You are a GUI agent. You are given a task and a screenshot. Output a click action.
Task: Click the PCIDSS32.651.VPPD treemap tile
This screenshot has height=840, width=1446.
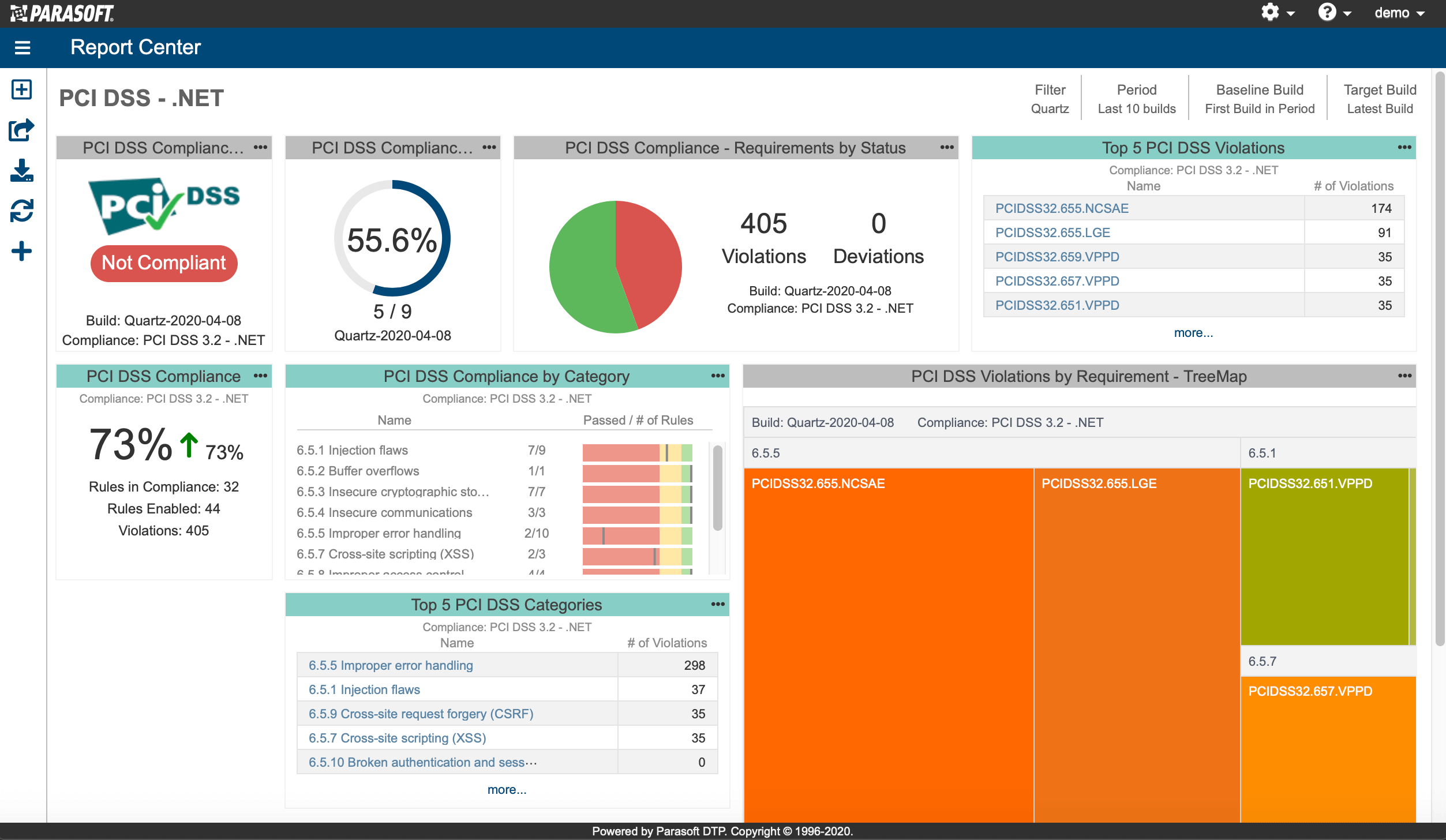pos(1324,557)
